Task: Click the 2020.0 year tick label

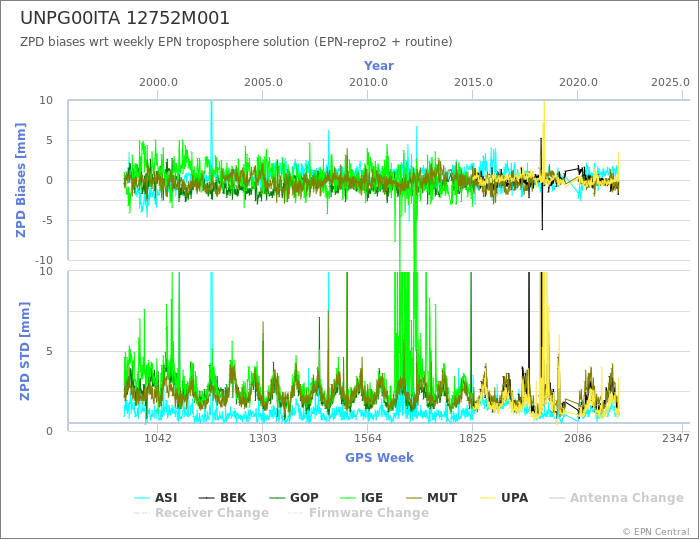Action: (578, 83)
